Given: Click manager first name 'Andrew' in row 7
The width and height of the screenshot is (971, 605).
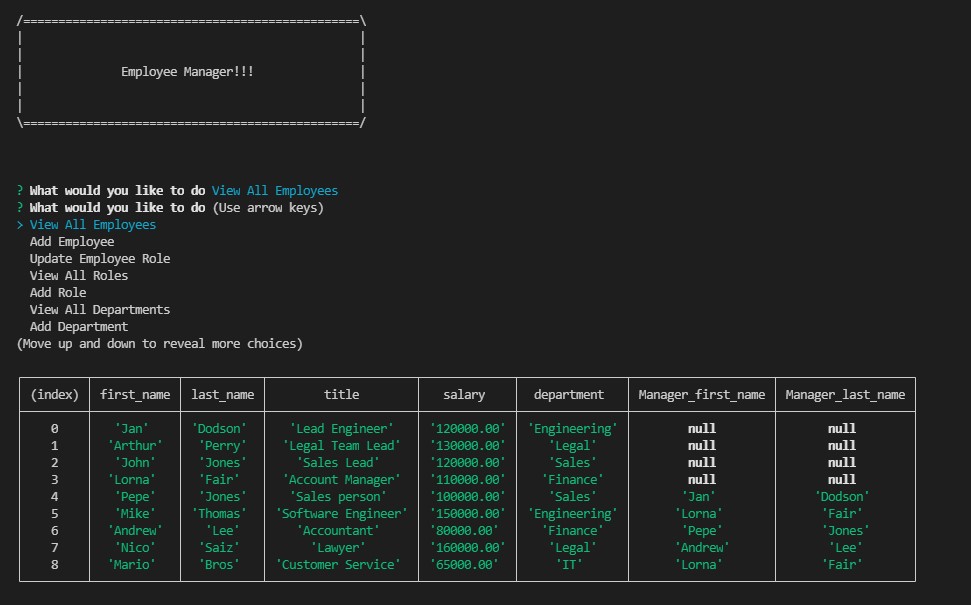Looking at the screenshot, I should pos(702,548).
